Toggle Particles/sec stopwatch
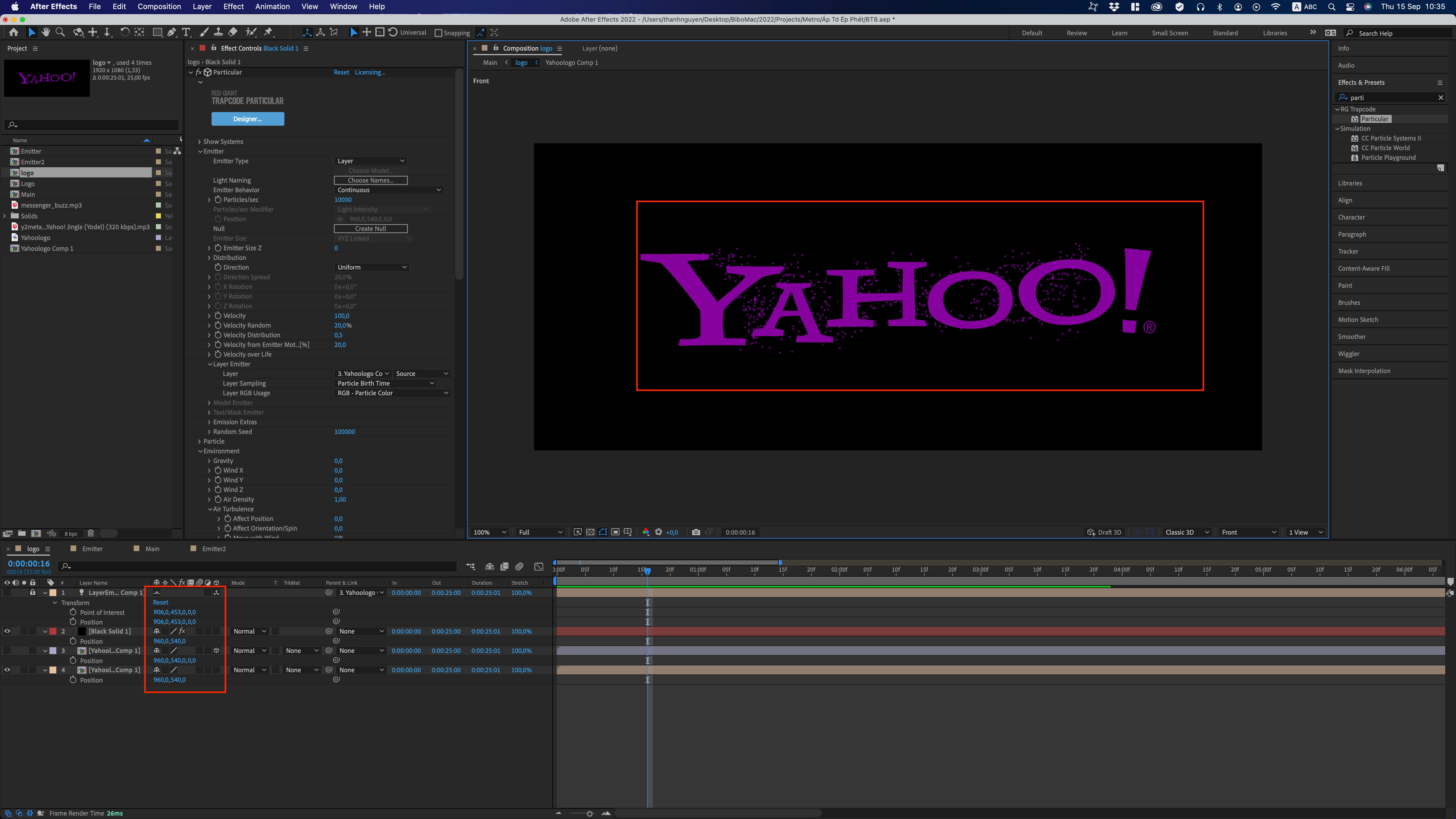The height and width of the screenshot is (819, 1456). 218,200
